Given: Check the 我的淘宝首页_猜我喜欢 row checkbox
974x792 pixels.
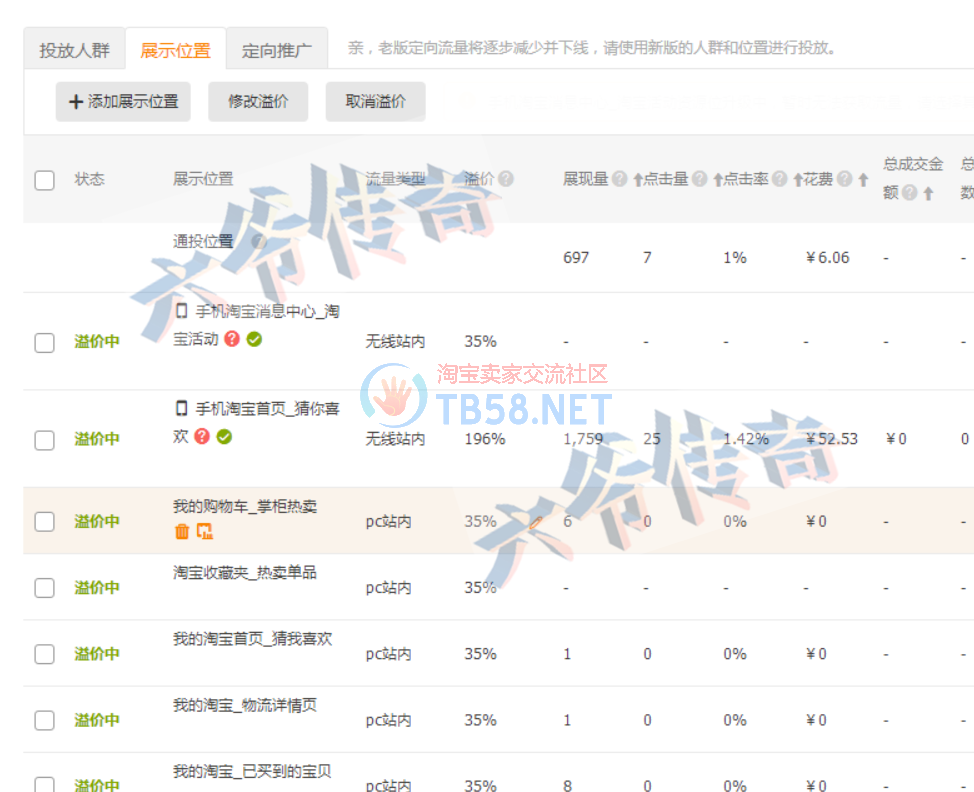Looking at the screenshot, I should tap(44, 653).
